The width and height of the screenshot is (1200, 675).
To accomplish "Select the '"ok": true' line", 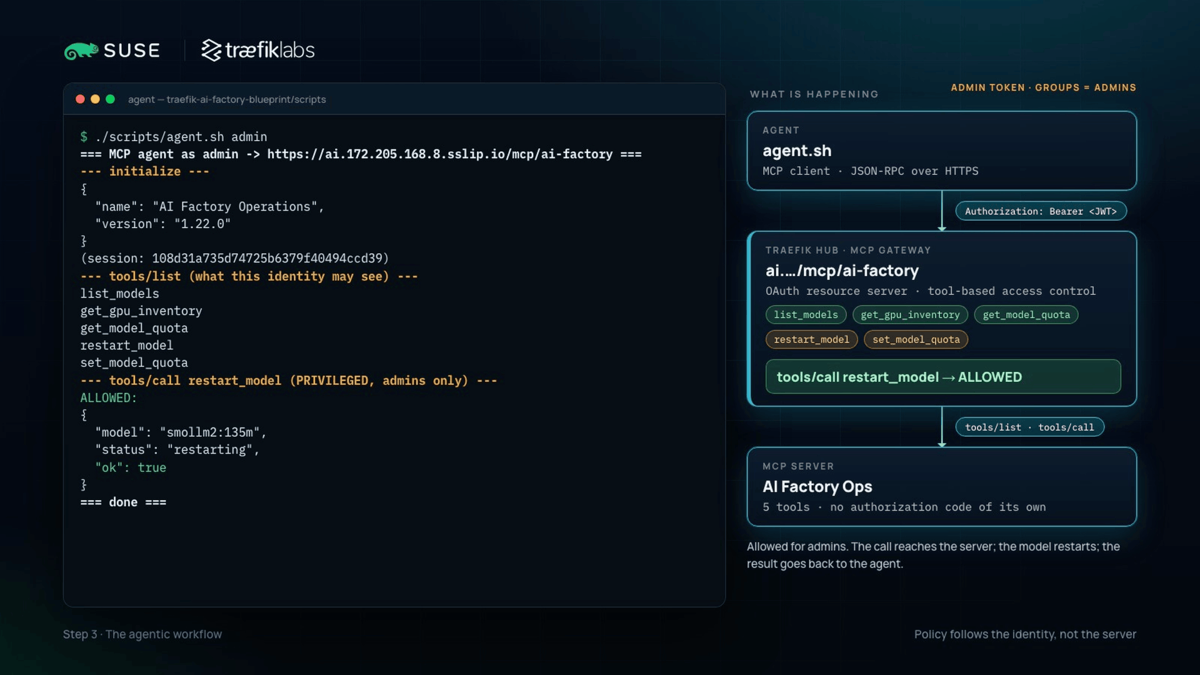I will [131, 468].
